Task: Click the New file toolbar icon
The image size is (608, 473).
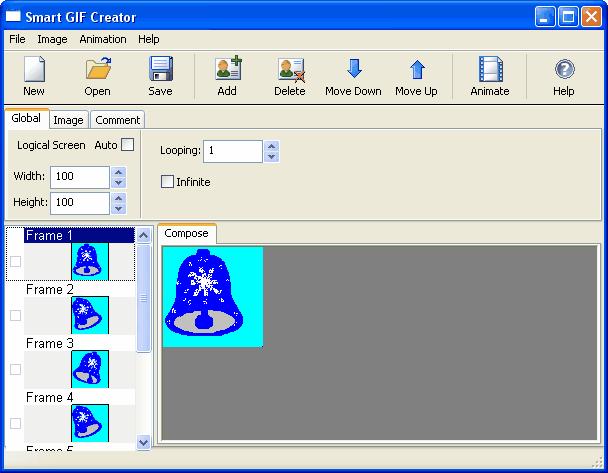Action: tap(34, 69)
